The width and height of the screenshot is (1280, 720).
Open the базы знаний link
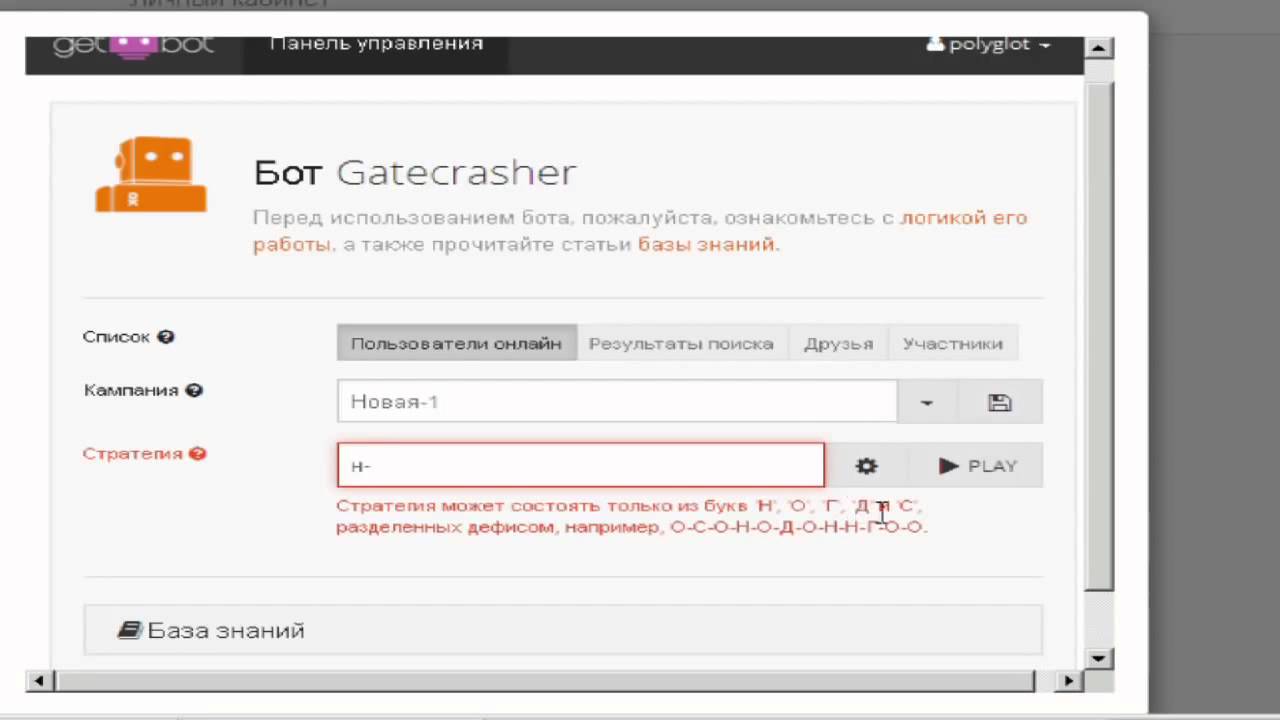pyautogui.click(x=706, y=244)
